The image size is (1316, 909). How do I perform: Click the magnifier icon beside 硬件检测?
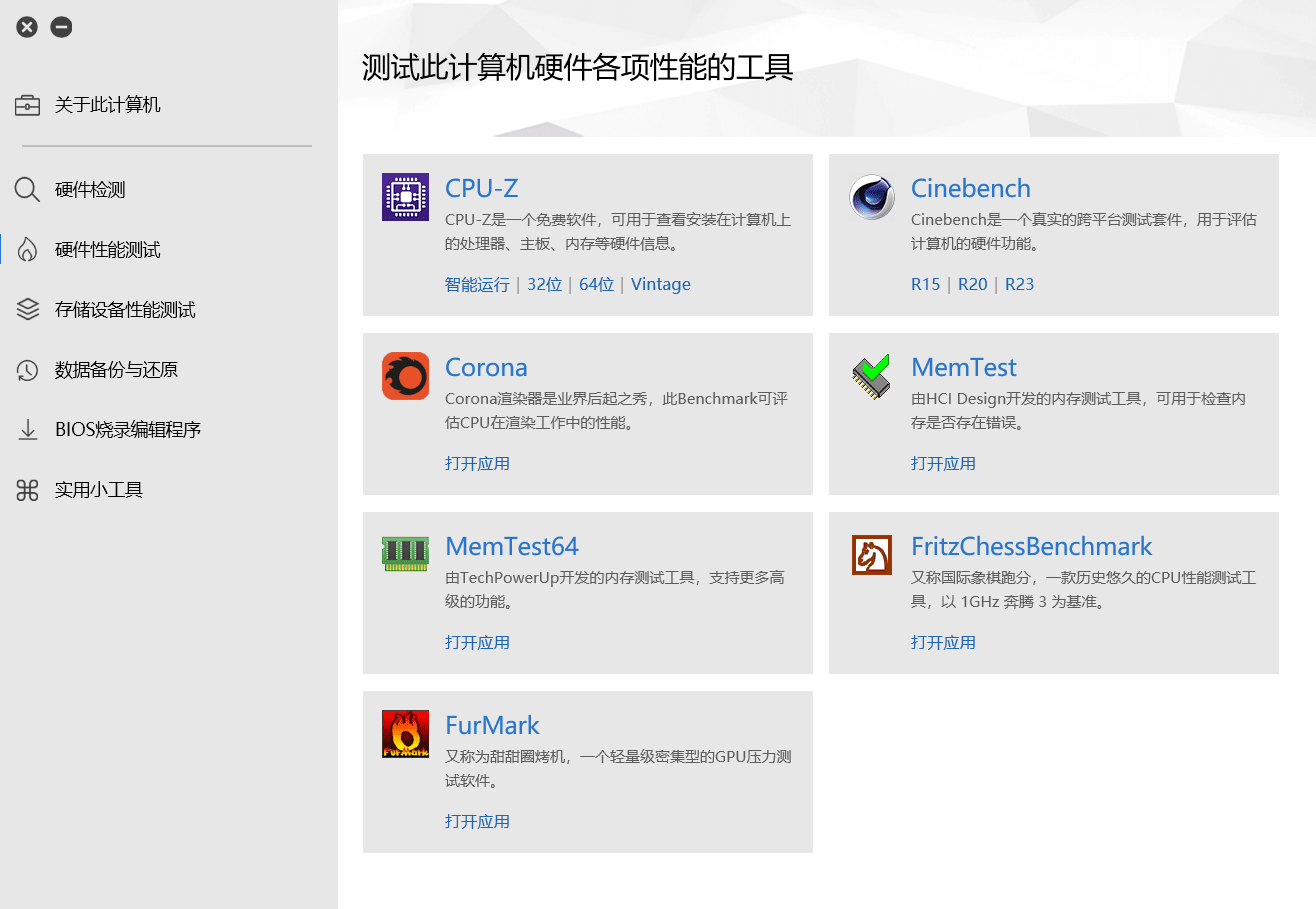[x=27, y=190]
